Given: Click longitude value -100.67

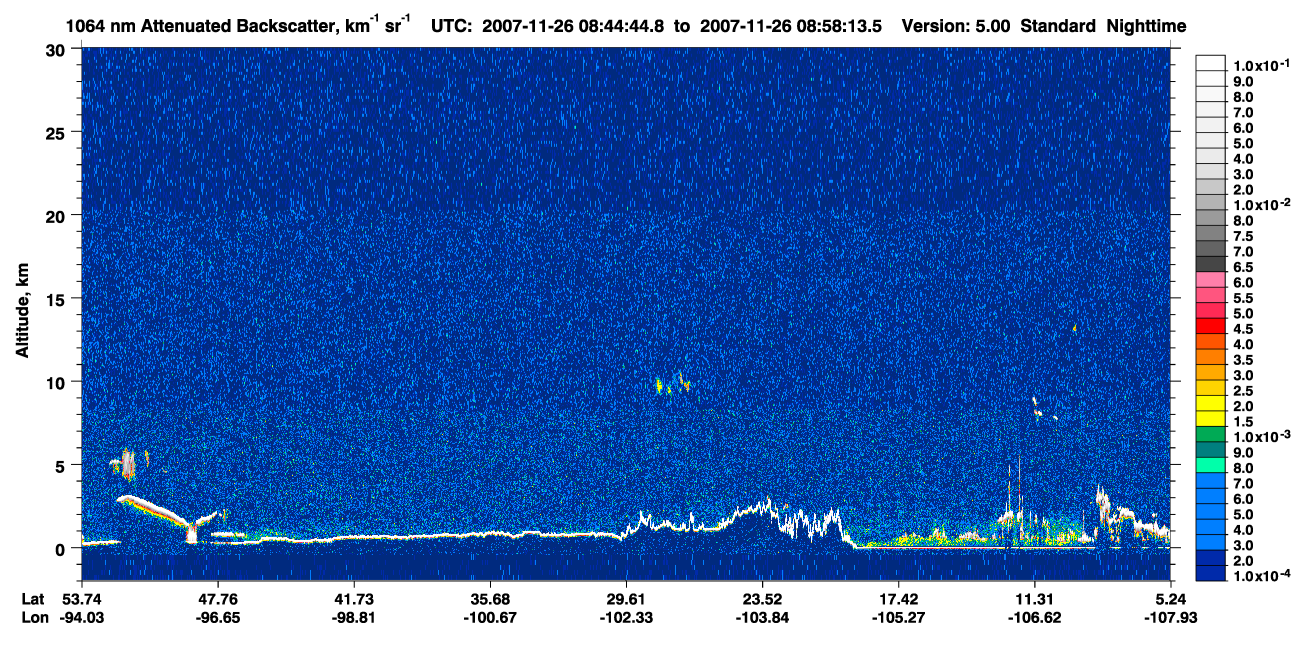Looking at the screenshot, I should (x=490, y=617).
